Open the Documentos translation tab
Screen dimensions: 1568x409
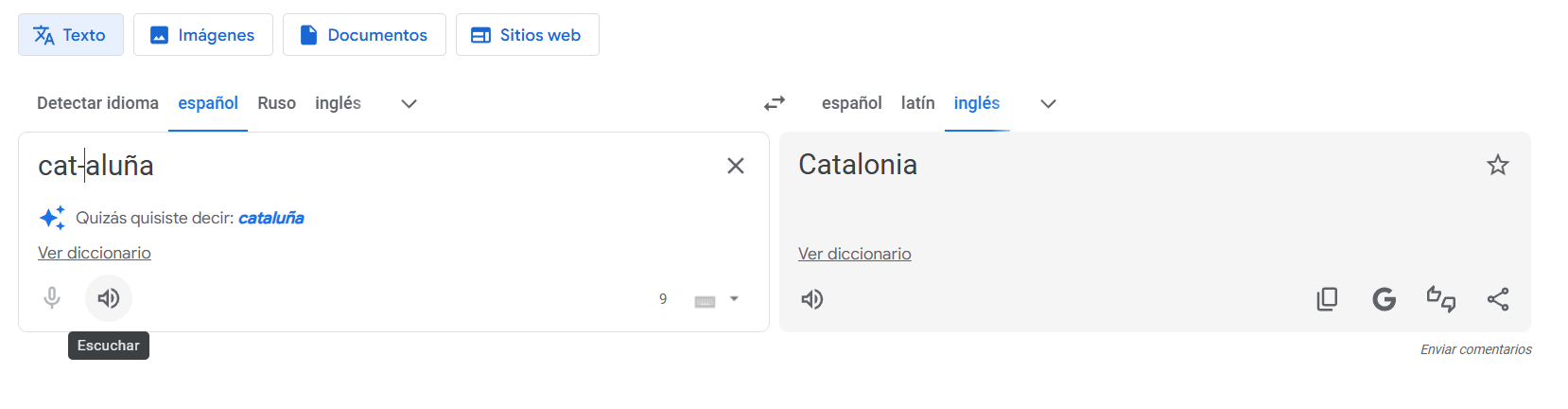pos(364,35)
